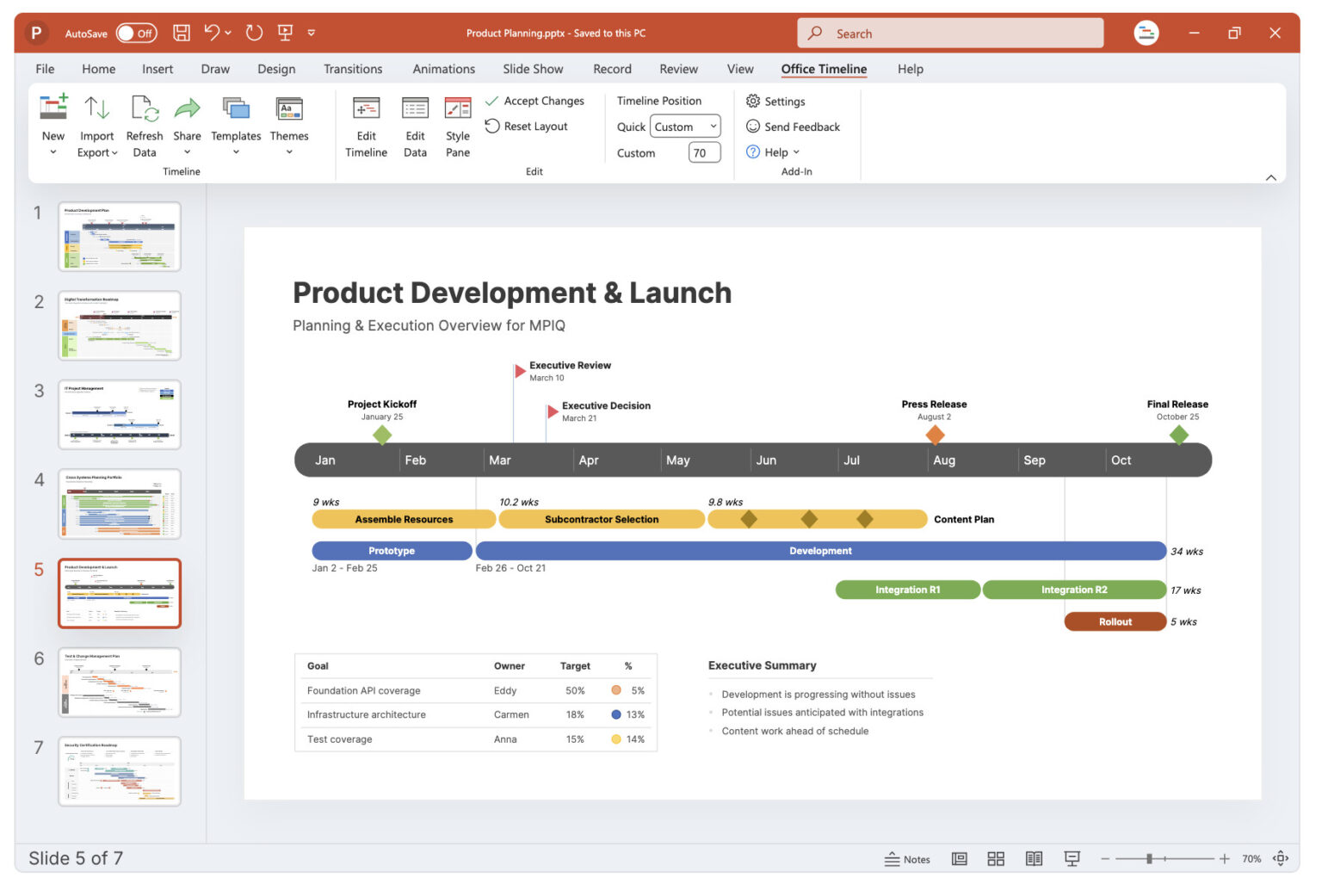Open the Quick timeline position dropdown
Screen dimensions: 1322x896
684,127
